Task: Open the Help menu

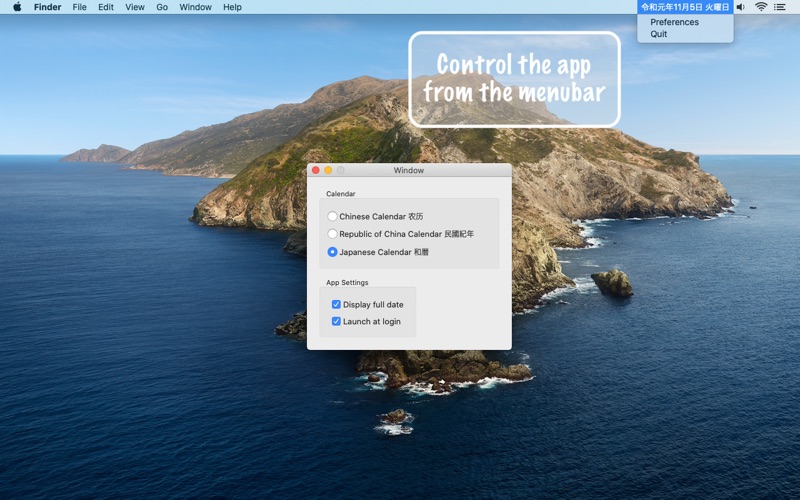Action: point(232,7)
